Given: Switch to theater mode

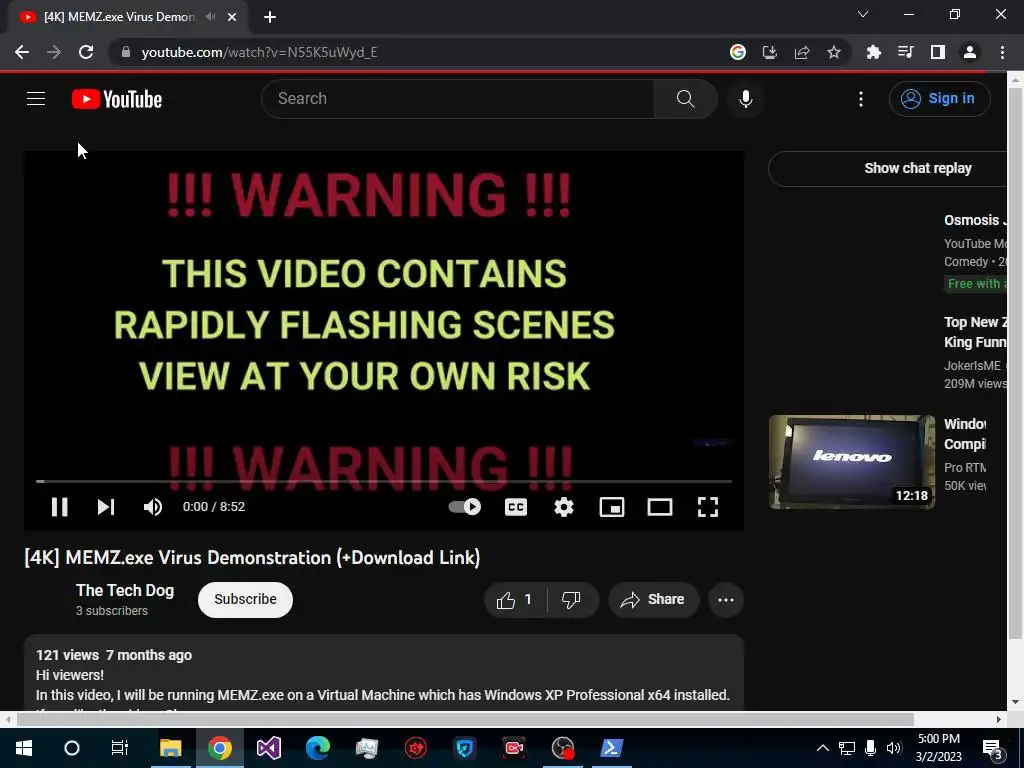Looking at the screenshot, I should point(660,507).
